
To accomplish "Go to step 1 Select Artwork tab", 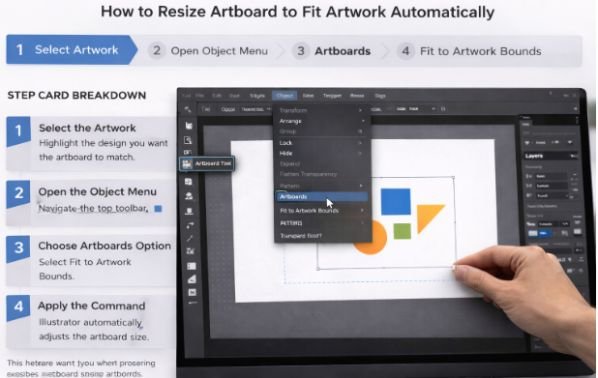I will point(71,50).
